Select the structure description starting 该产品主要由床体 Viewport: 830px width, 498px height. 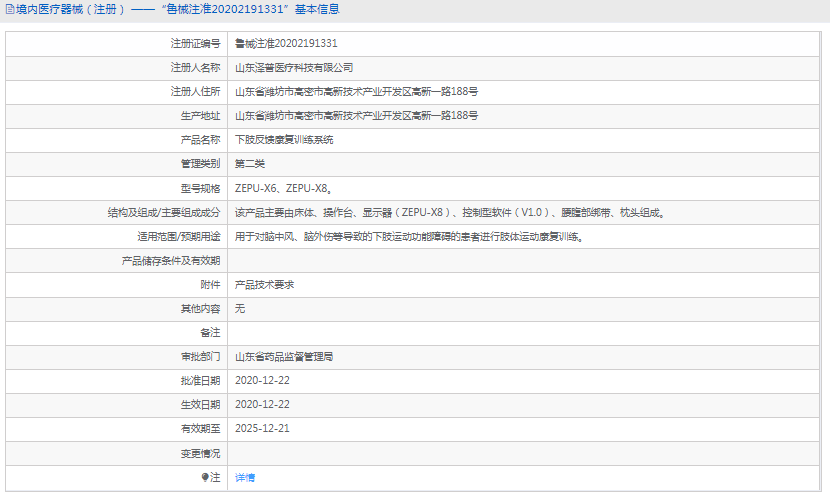coord(449,213)
